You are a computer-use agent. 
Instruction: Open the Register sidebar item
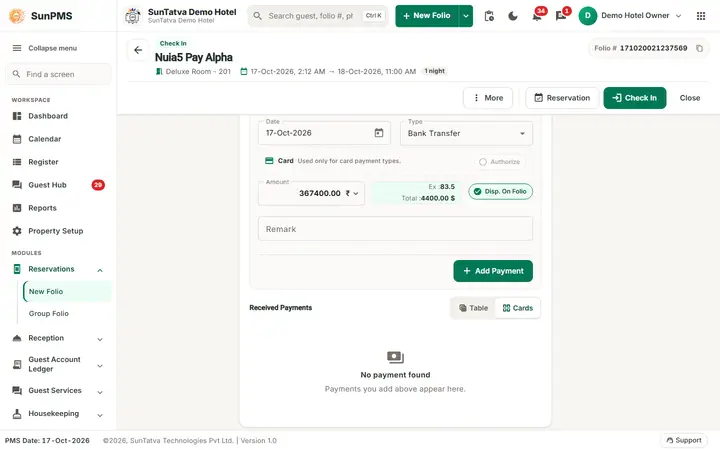(58, 162)
